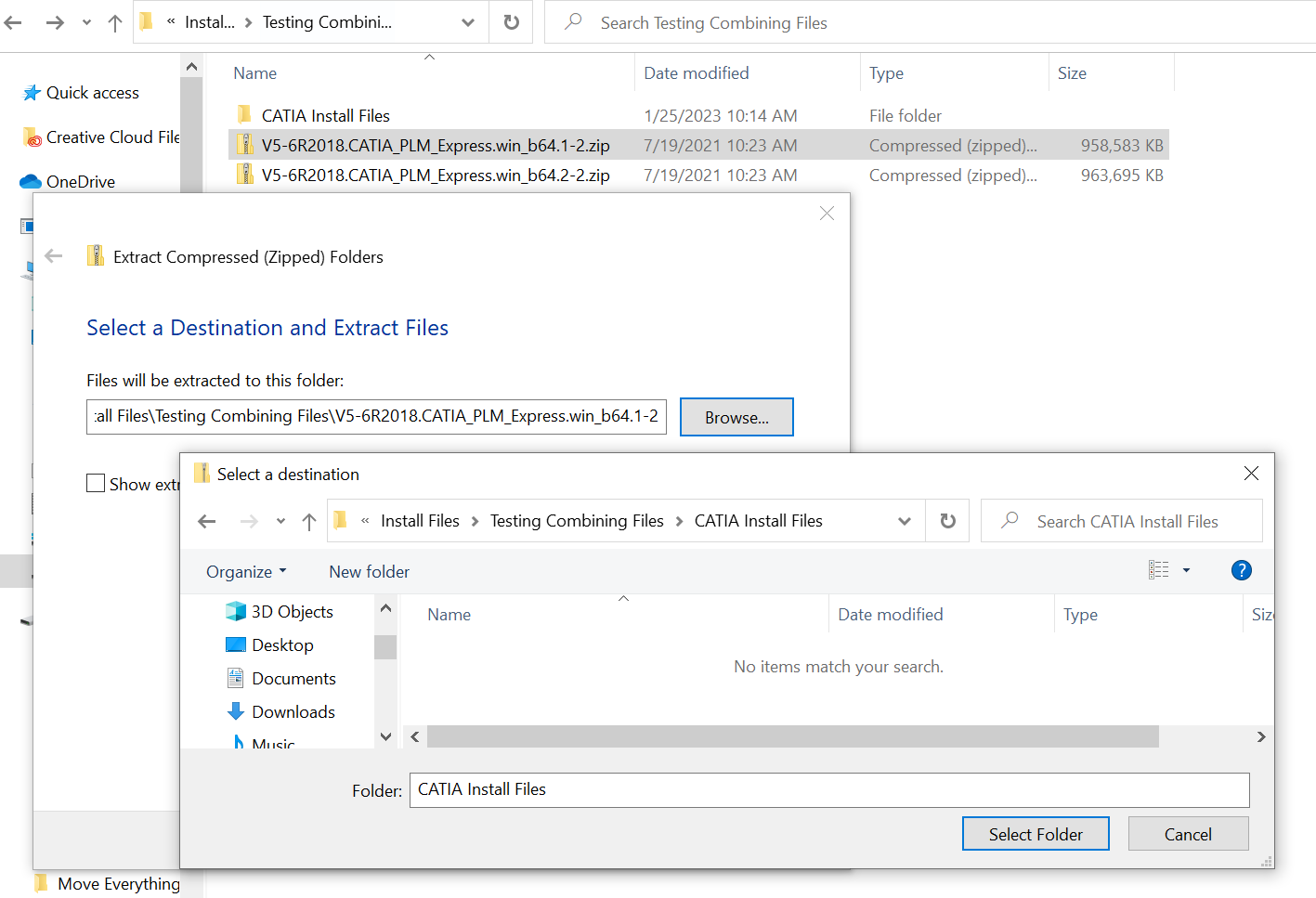The width and height of the screenshot is (1316, 898).
Task: Open recent locations dropdown in Explorer
Action: click(x=86, y=22)
